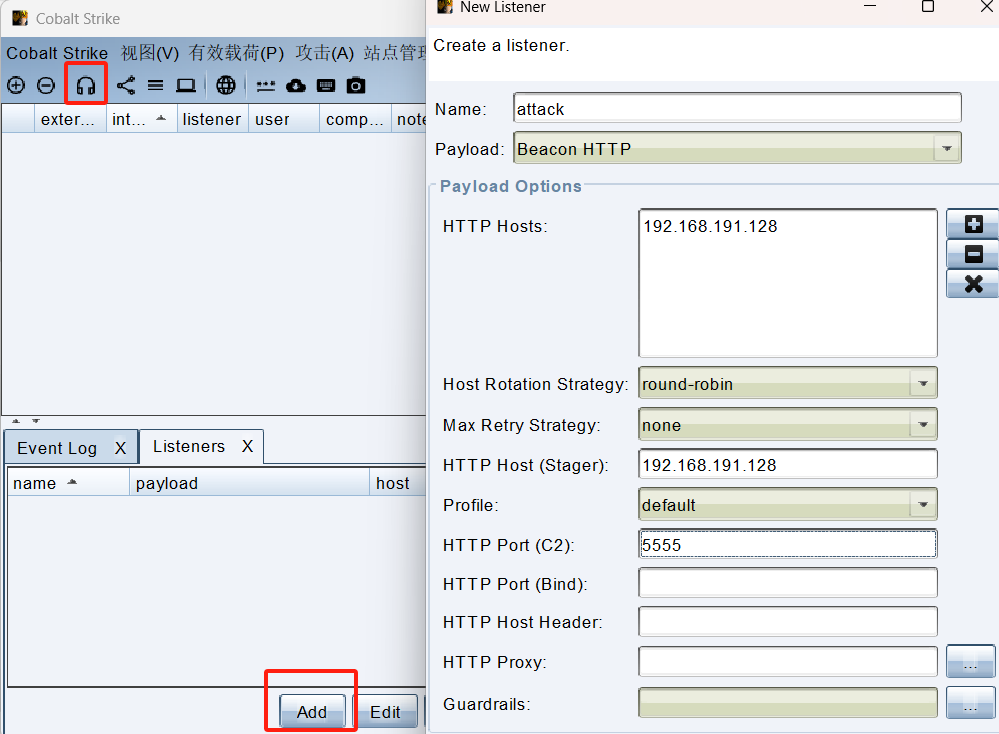
Task: Open the Profile dropdown
Action: 787,505
